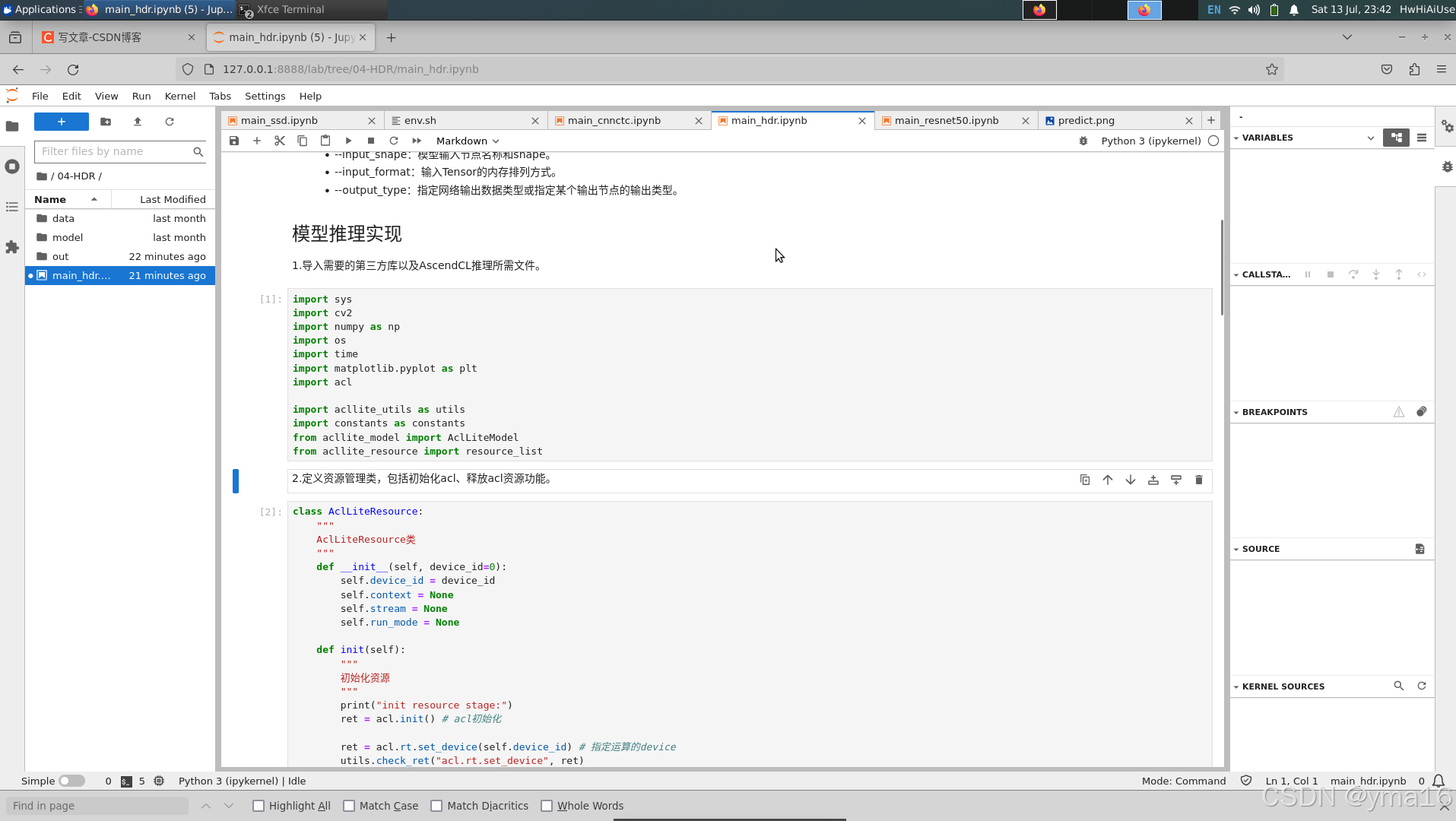Search the kernel sources

coord(1399,686)
